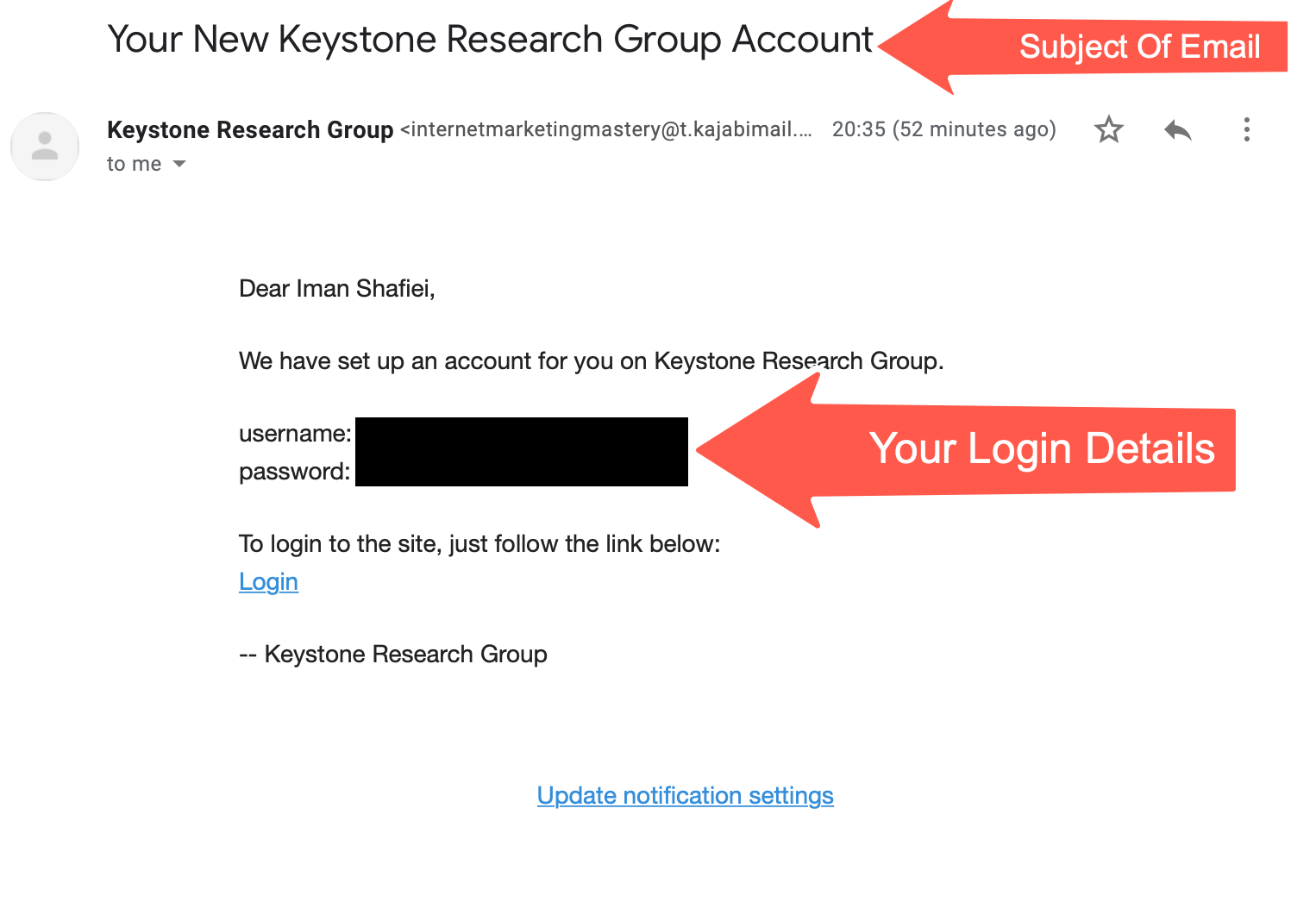This screenshot has height=921, width=1316.
Task: Click the 20:35 timestamp
Action: [943, 130]
